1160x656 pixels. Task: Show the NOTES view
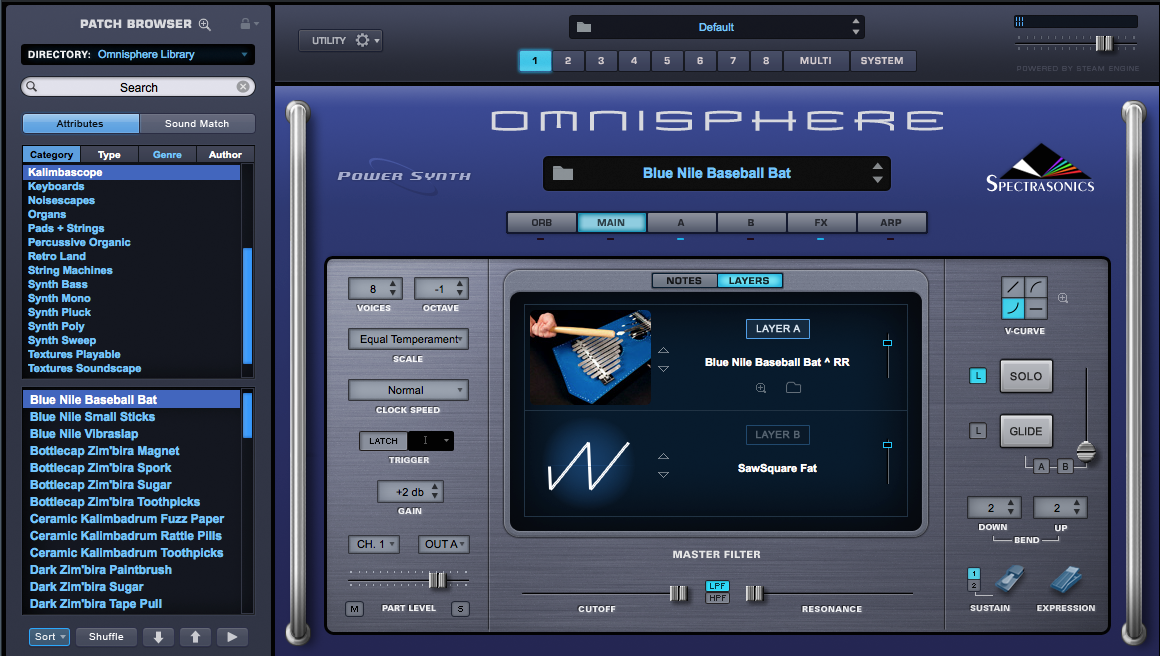[x=684, y=280]
